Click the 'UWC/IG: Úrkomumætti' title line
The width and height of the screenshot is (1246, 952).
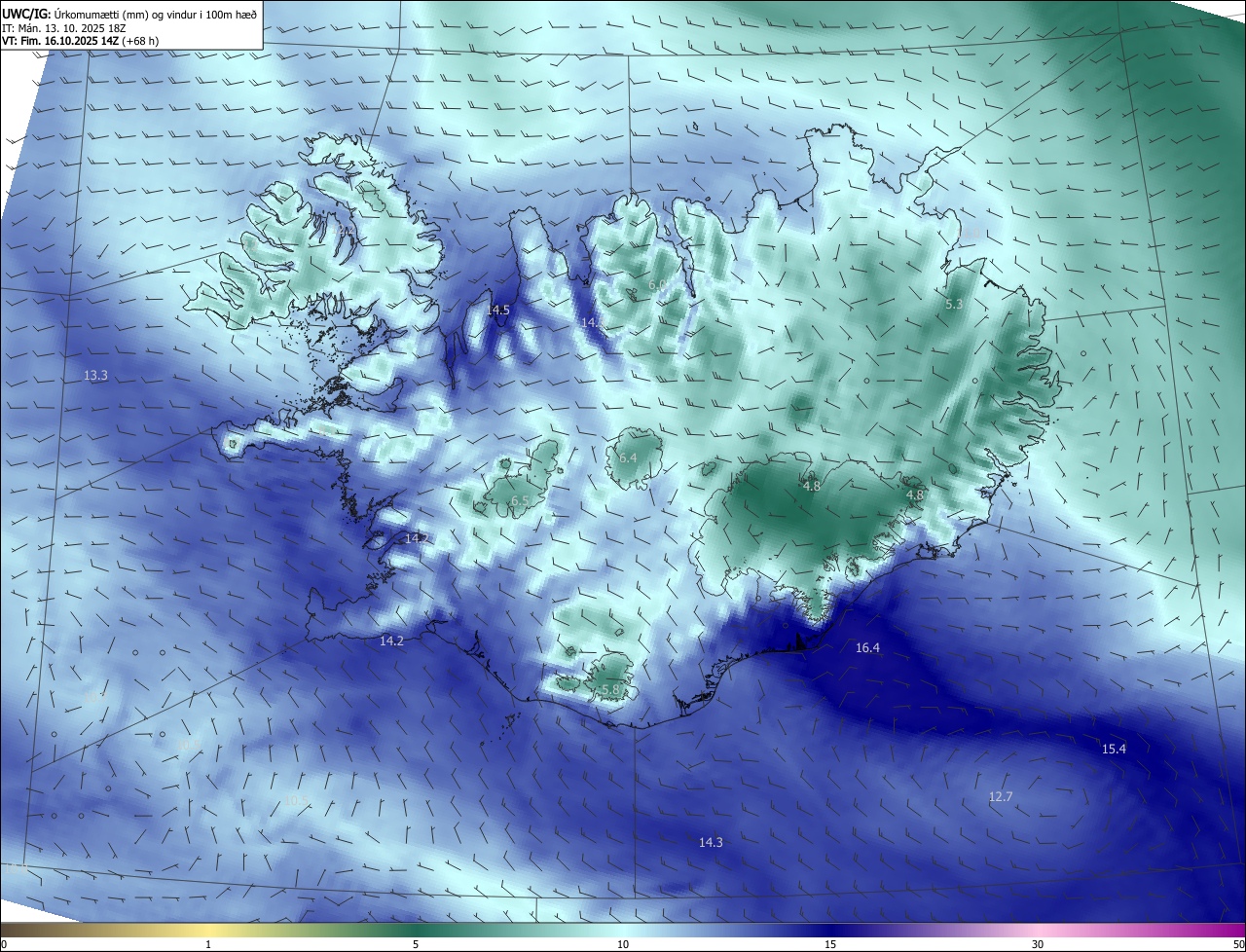point(129,13)
